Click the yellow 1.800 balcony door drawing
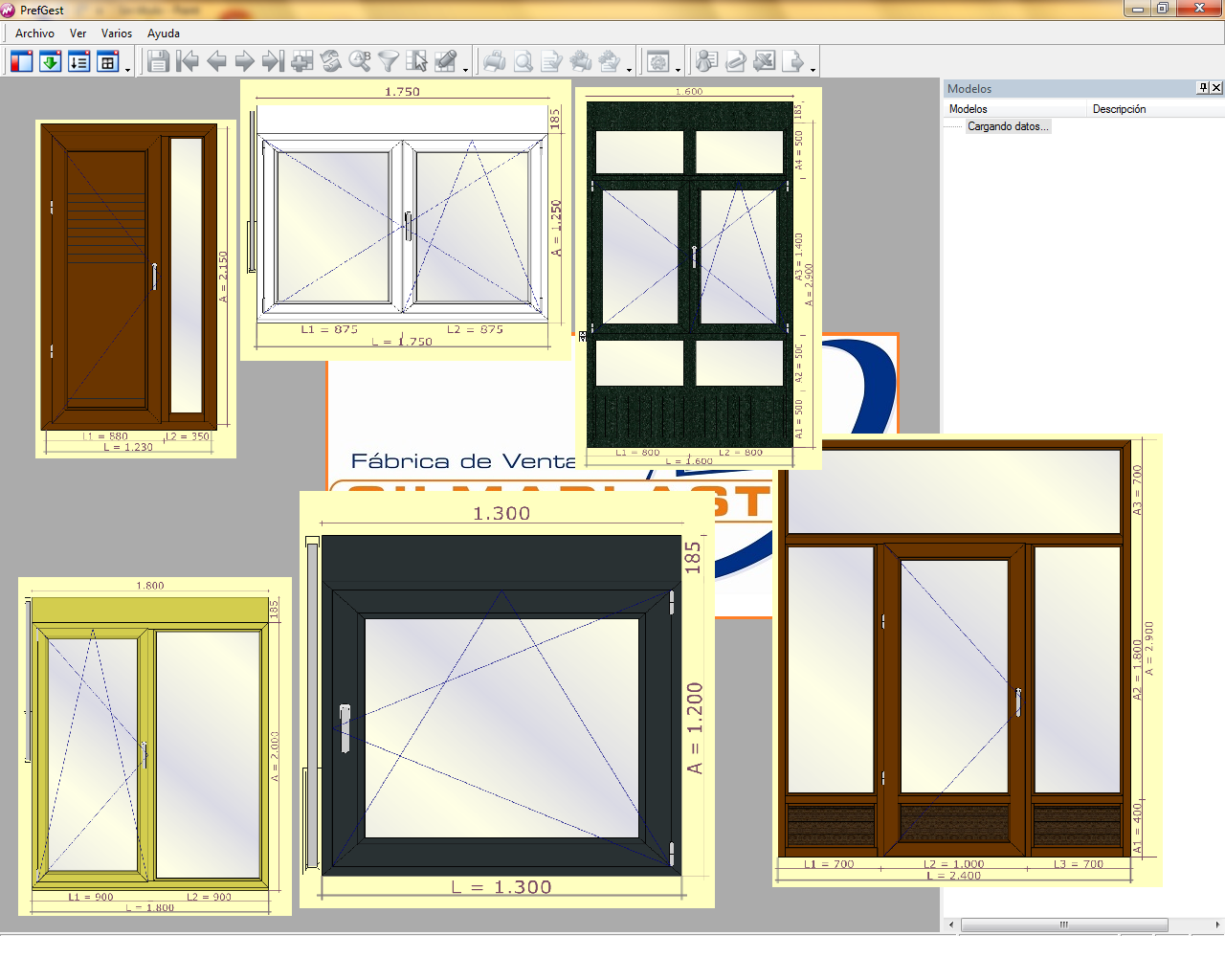This screenshot has height=980, width=1225. pyautogui.click(x=155, y=746)
